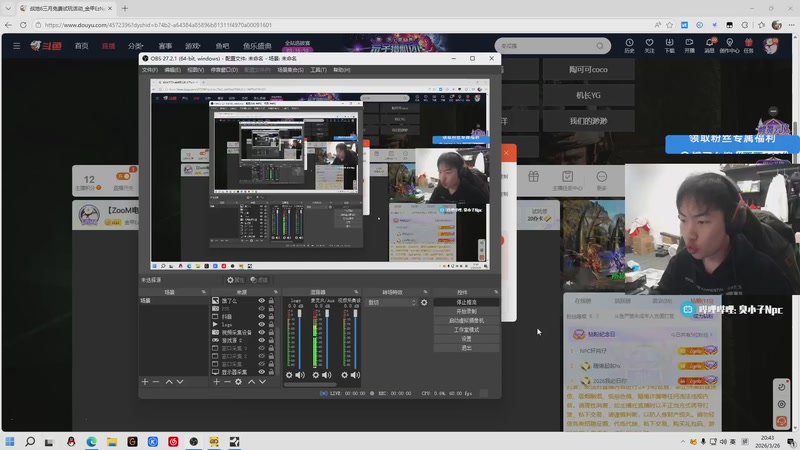
Task: Toggle lock for 视频采集设备 source
Action: pyautogui.click(x=271, y=332)
